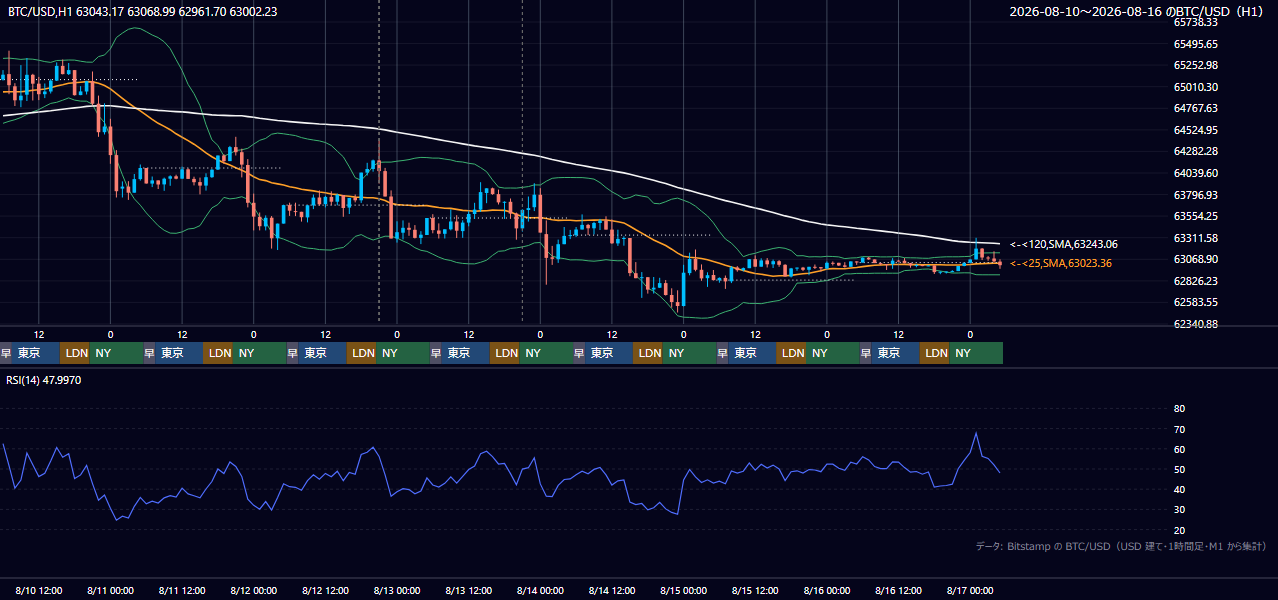Click the 8/17 00:00 date label
Screen dimensions: 1278x600
tap(970, 590)
